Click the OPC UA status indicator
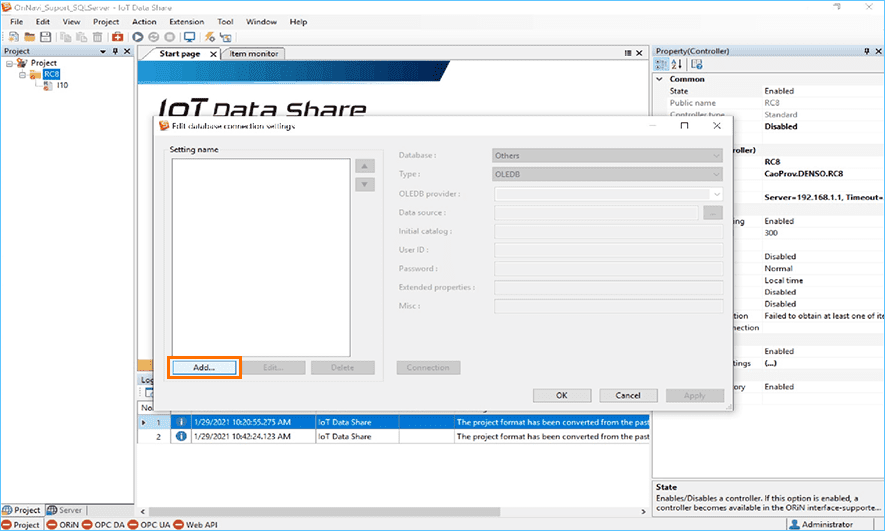Viewport: 885px width, 531px height. 150,524
